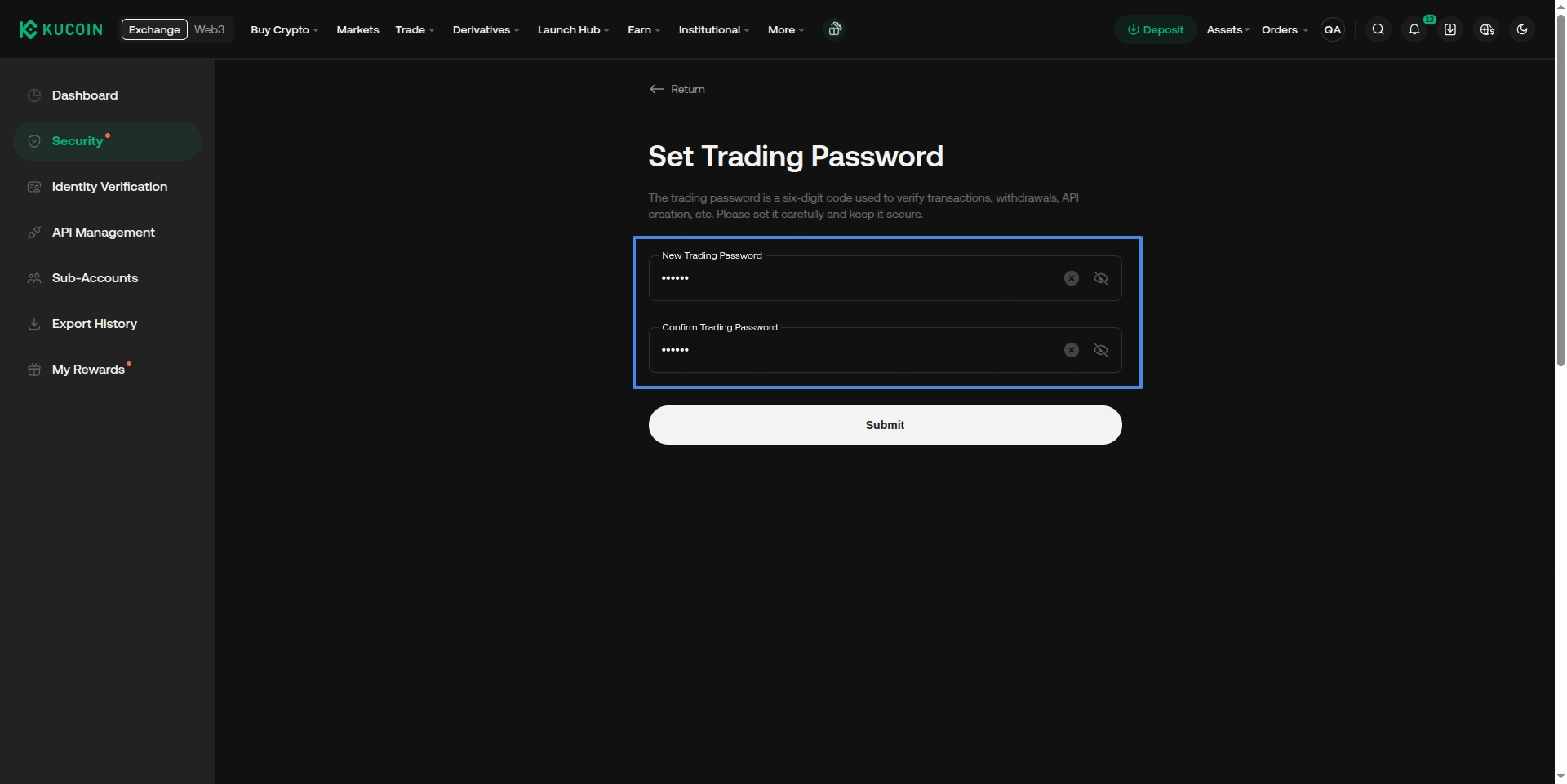Expand the Launch Hub dropdown
Image resolution: width=1567 pixels, height=784 pixels.
tap(573, 29)
